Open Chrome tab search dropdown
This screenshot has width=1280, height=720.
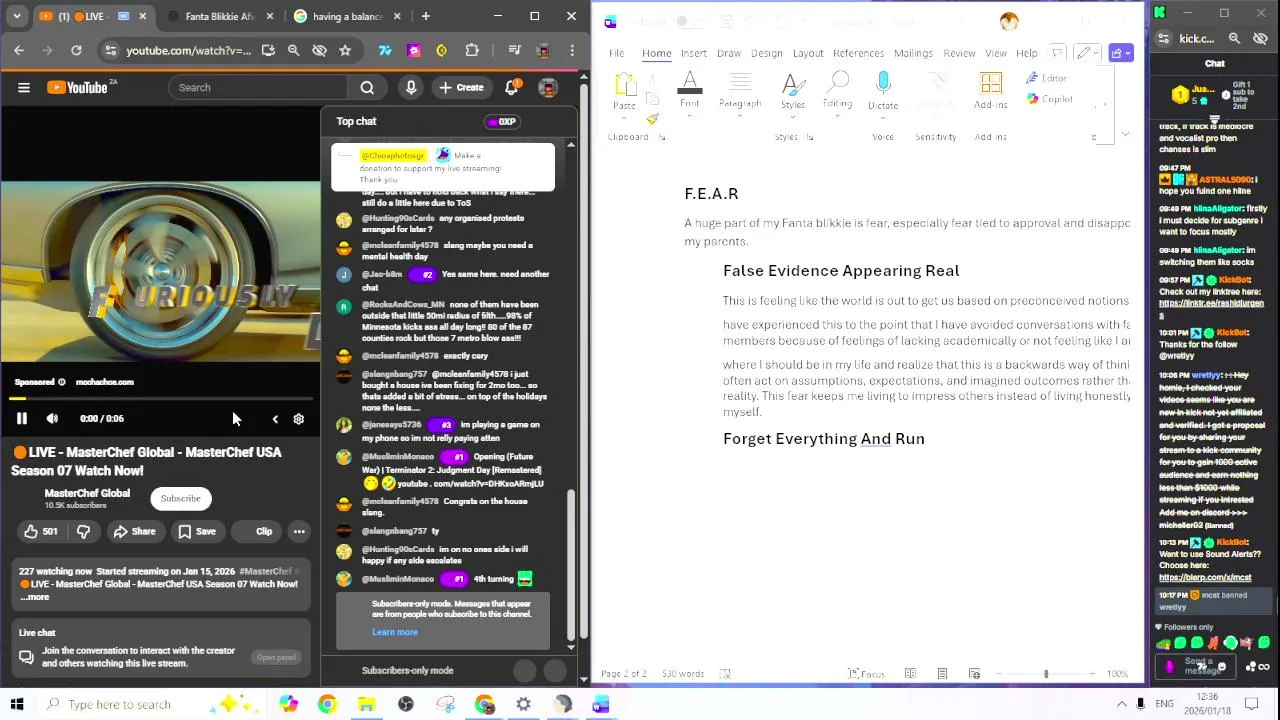tap(19, 16)
